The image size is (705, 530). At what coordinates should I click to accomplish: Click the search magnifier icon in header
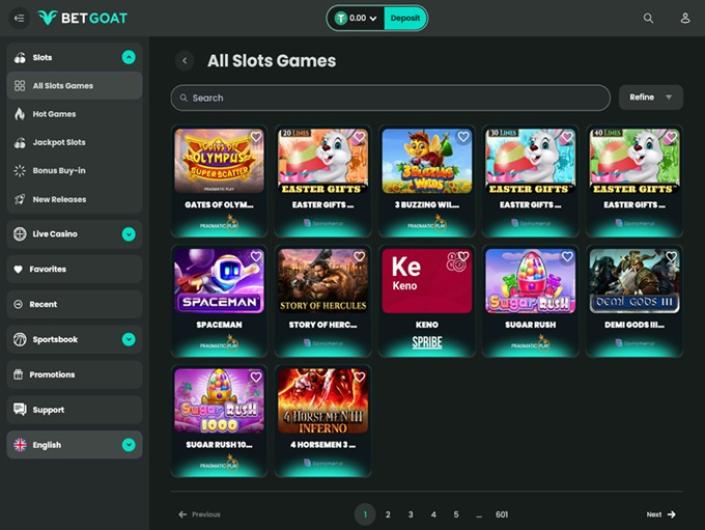point(648,18)
